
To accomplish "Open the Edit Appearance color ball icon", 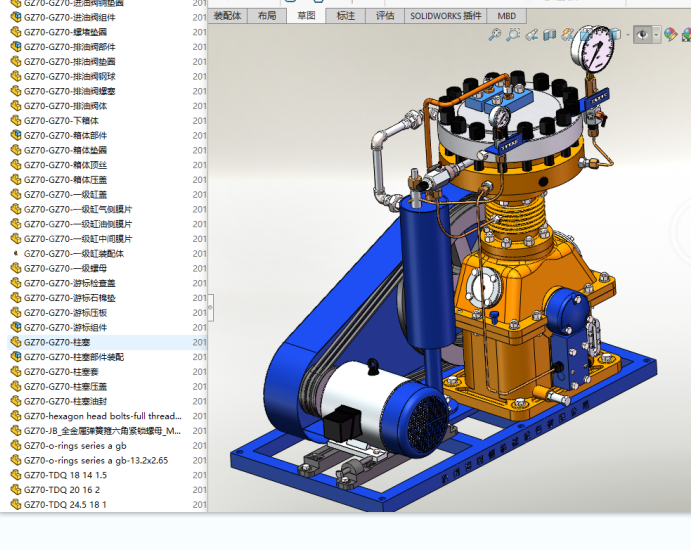I will tap(671, 34).
